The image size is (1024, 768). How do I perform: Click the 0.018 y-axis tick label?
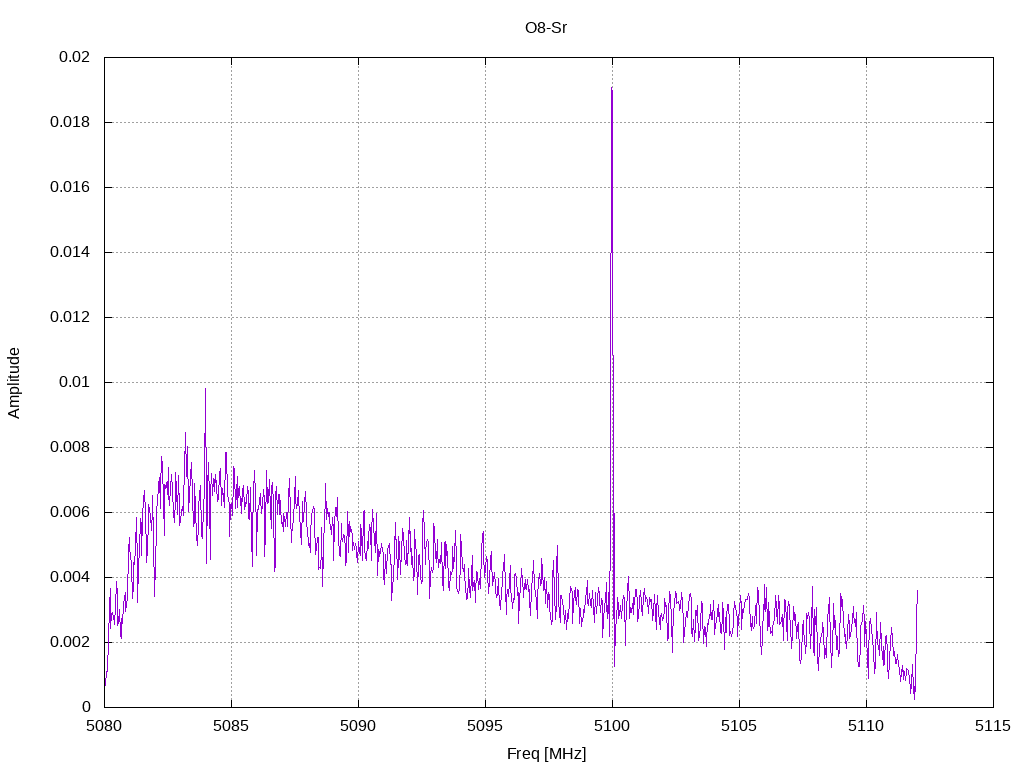71,122
